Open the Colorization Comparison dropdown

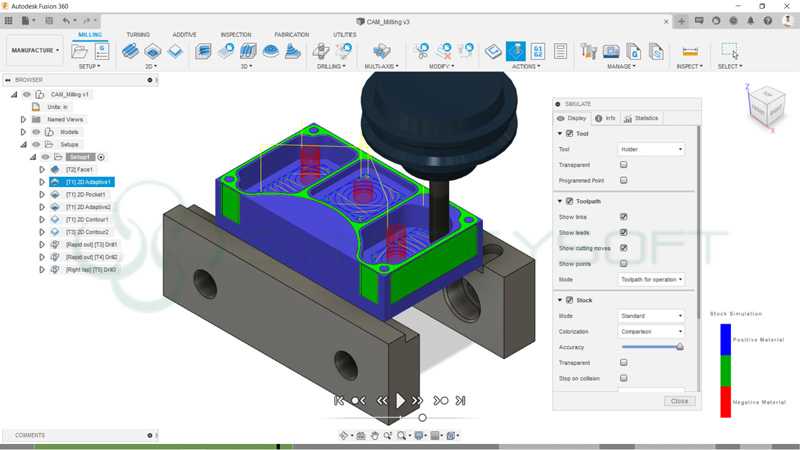(x=651, y=332)
